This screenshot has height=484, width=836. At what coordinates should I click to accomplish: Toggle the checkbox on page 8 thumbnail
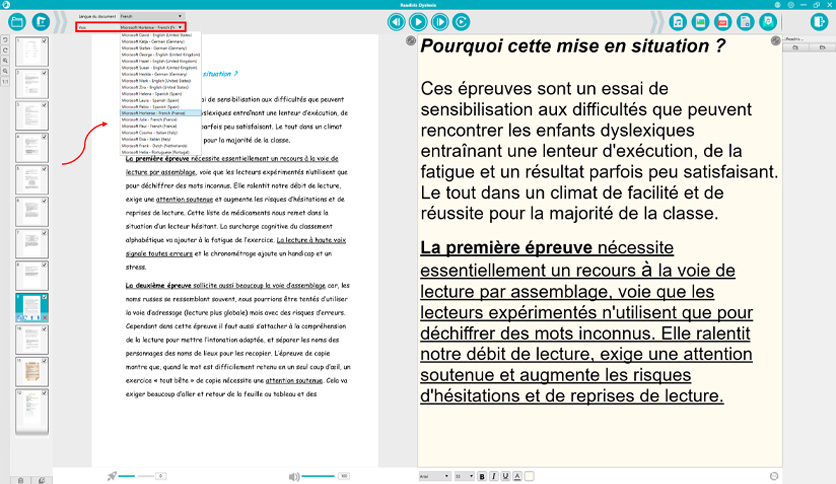(44, 264)
